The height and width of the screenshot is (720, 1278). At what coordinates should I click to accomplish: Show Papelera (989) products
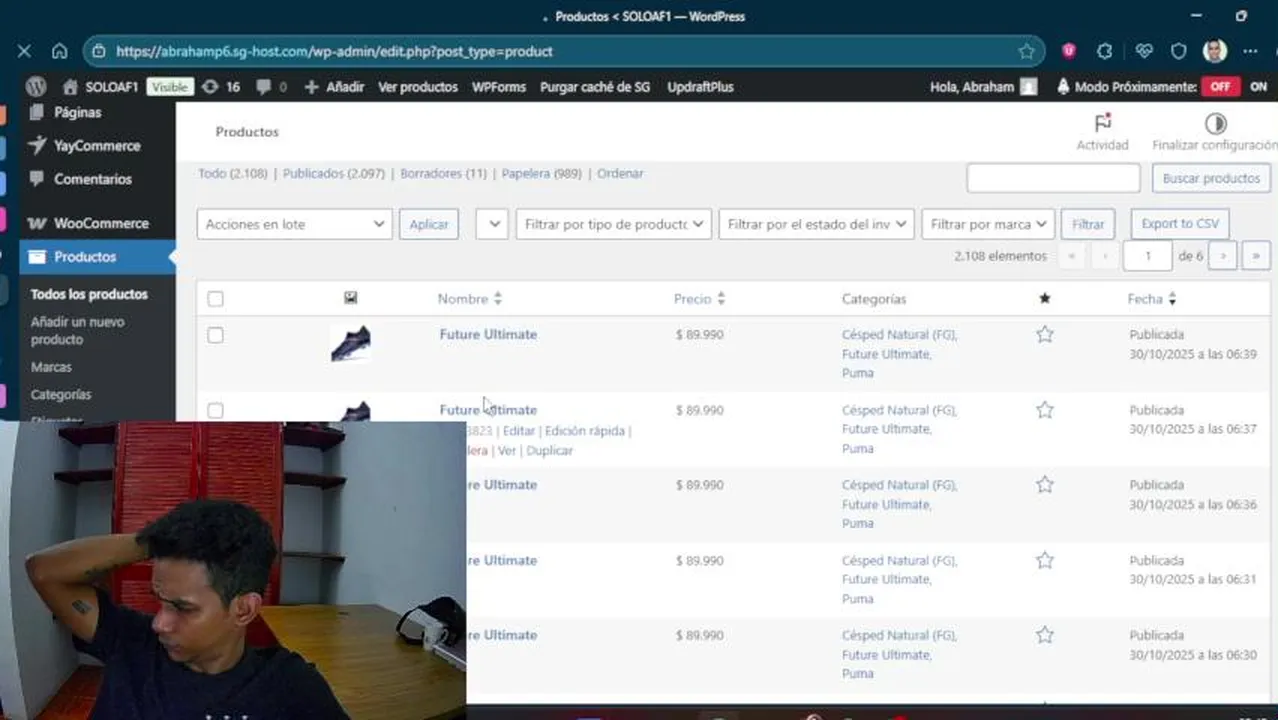pos(541,173)
